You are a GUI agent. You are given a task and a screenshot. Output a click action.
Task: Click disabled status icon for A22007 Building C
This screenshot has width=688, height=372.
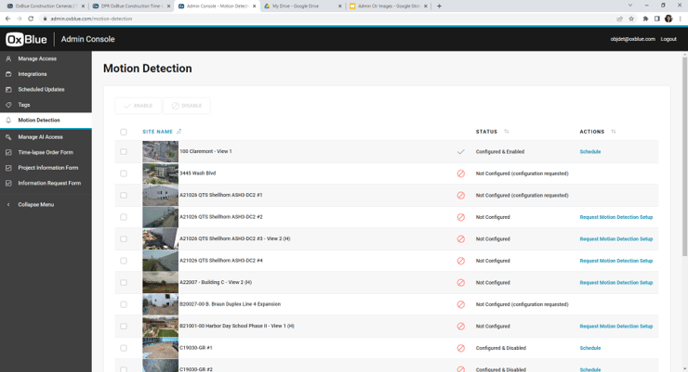pyautogui.click(x=461, y=283)
